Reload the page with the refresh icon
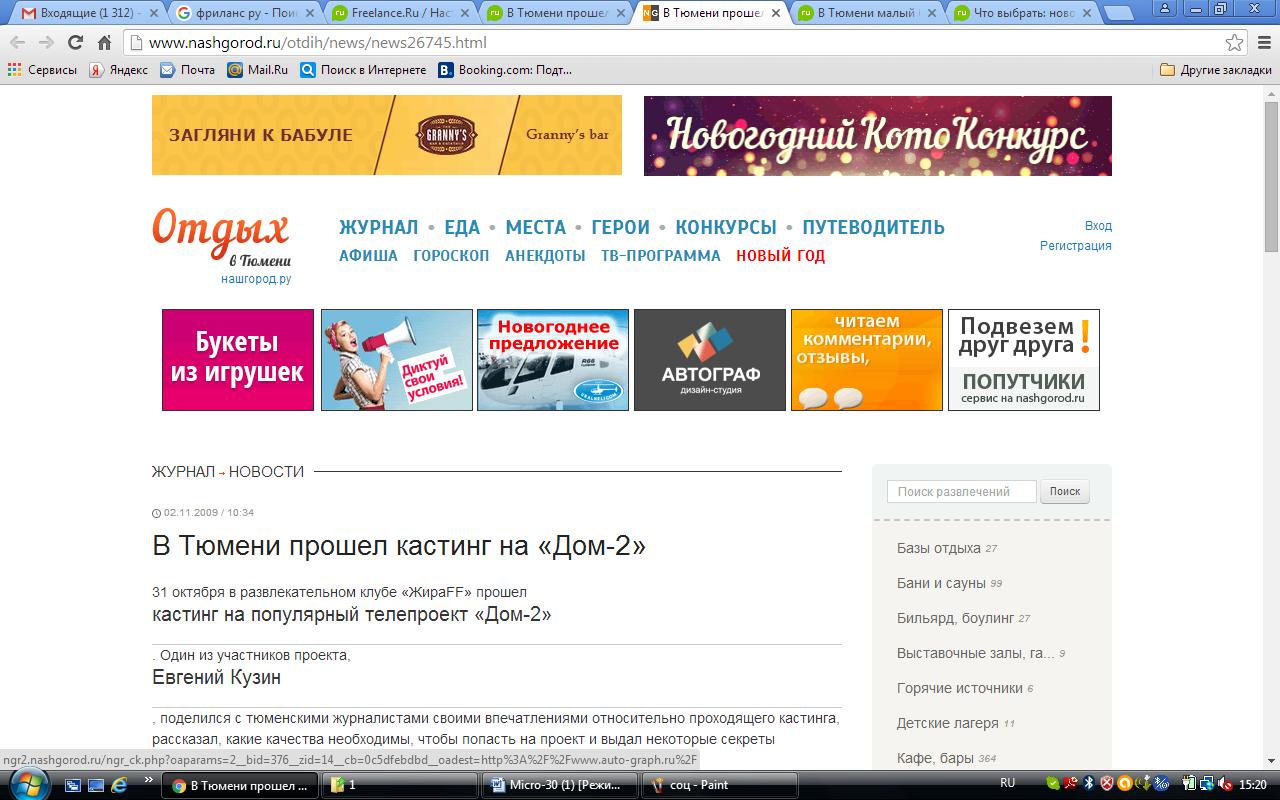Image resolution: width=1280 pixels, height=800 pixels. 75,43
